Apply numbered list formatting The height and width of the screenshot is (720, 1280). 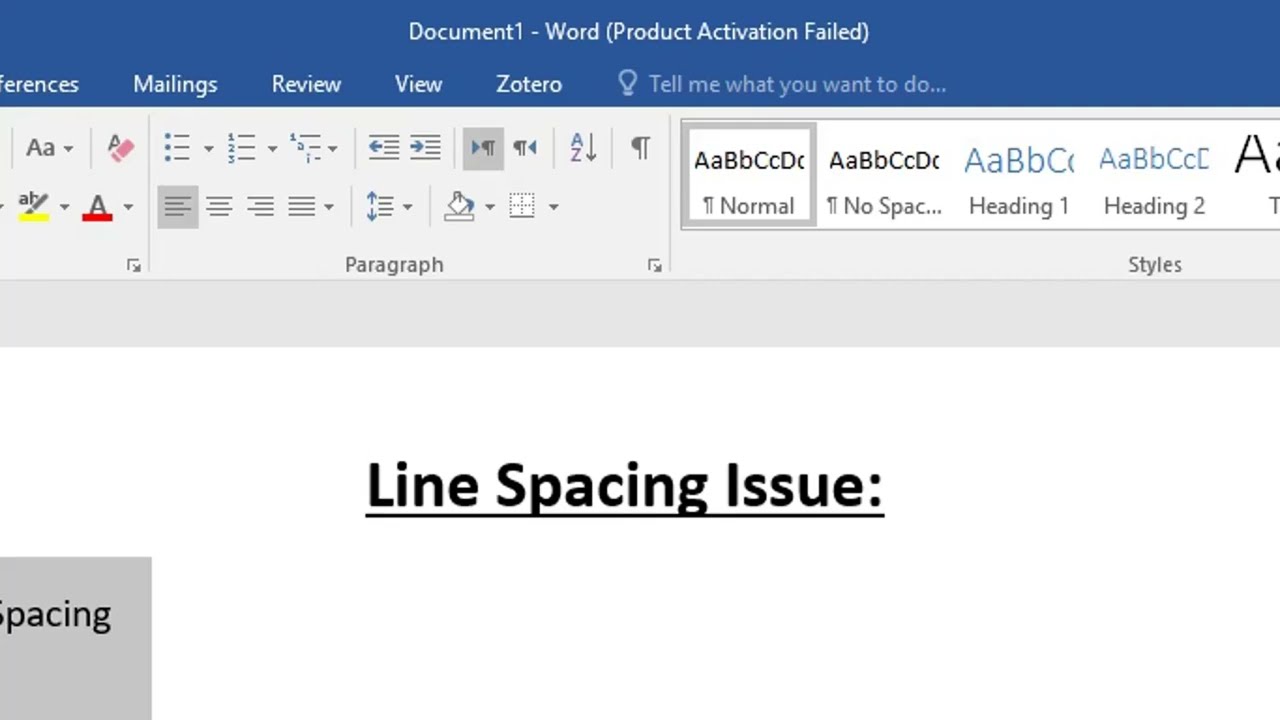pyautogui.click(x=241, y=148)
